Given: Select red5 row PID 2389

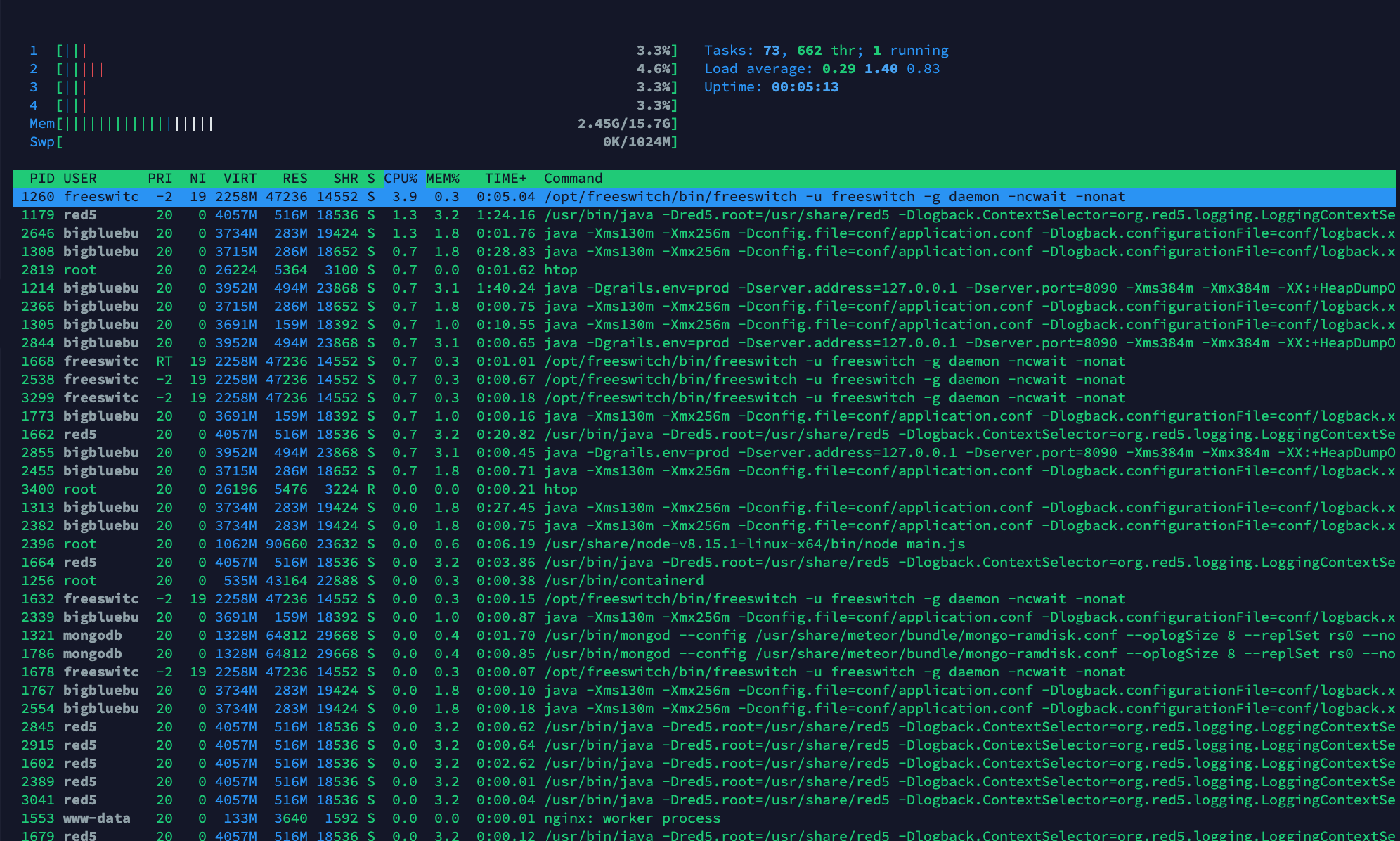Looking at the screenshot, I should click(x=704, y=782).
